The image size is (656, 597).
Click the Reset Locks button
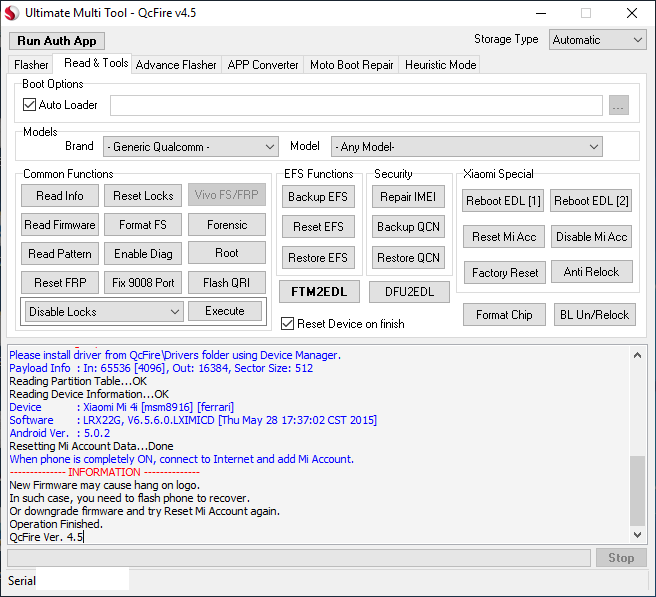(143, 195)
